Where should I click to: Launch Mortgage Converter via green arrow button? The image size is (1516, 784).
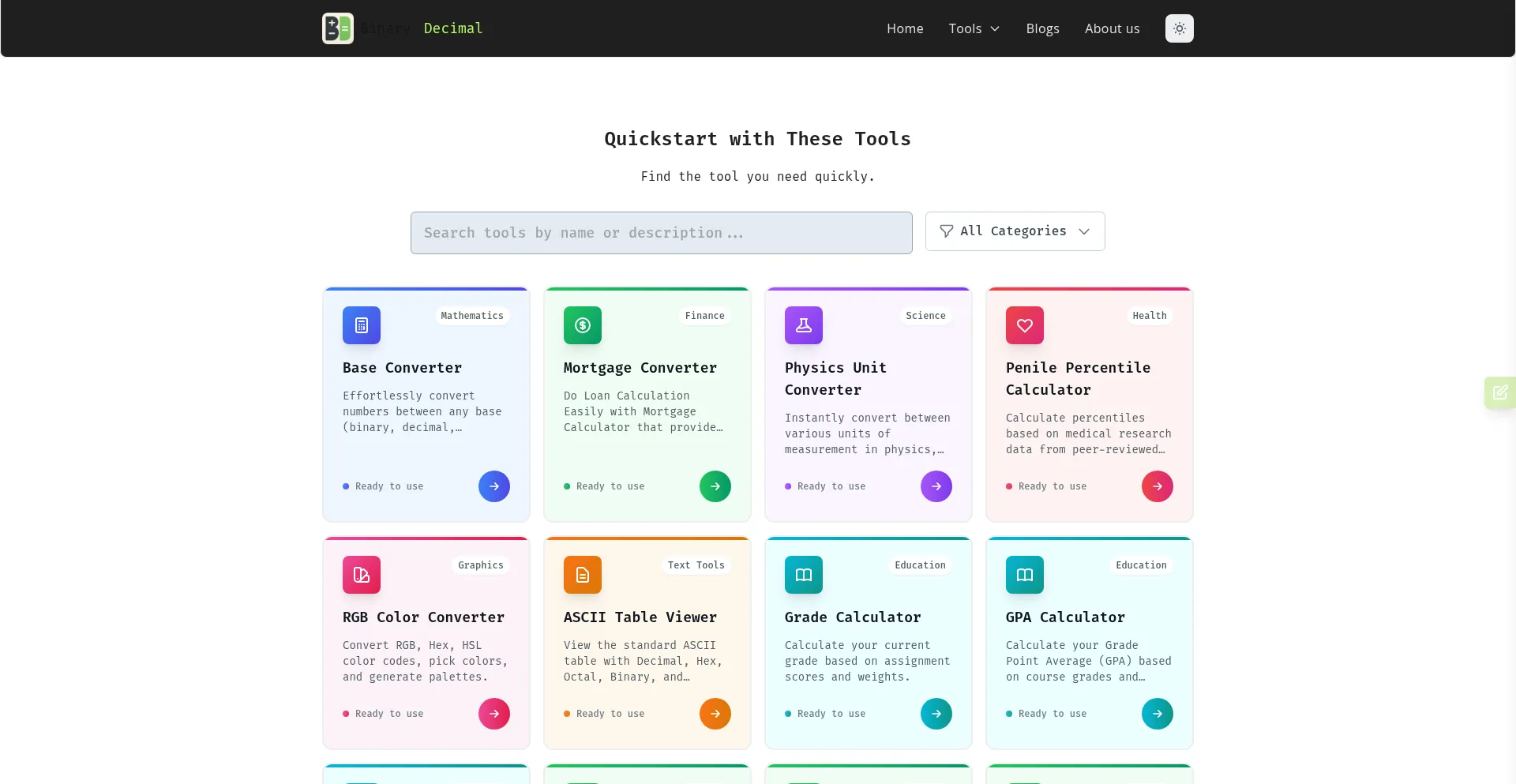(x=715, y=486)
